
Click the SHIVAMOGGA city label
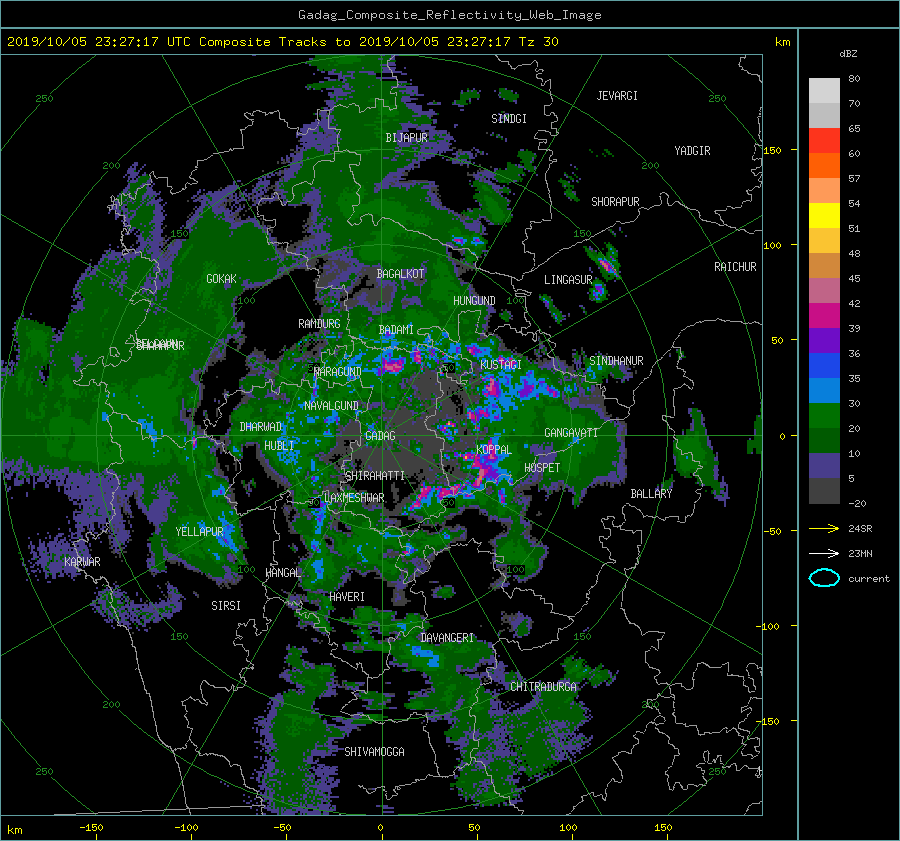pyautogui.click(x=374, y=751)
